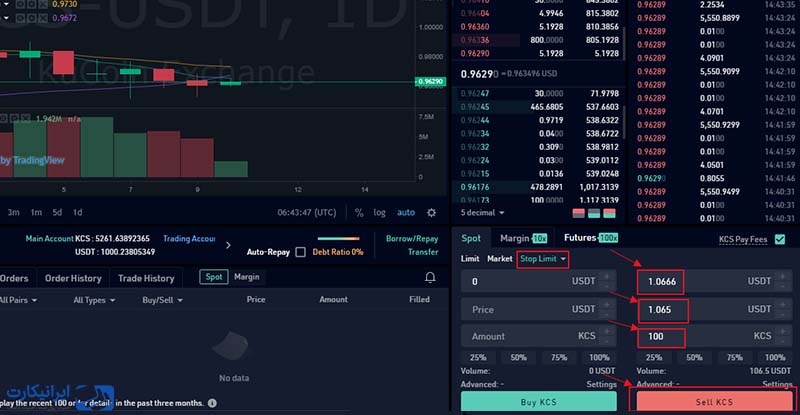Click the KCS Pay Fees label
This screenshot has height=415, width=800.
tap(743, 239)
